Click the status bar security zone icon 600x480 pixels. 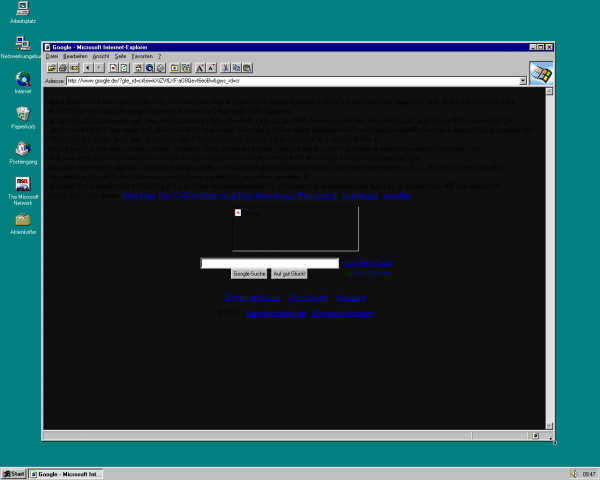(535, 436)
